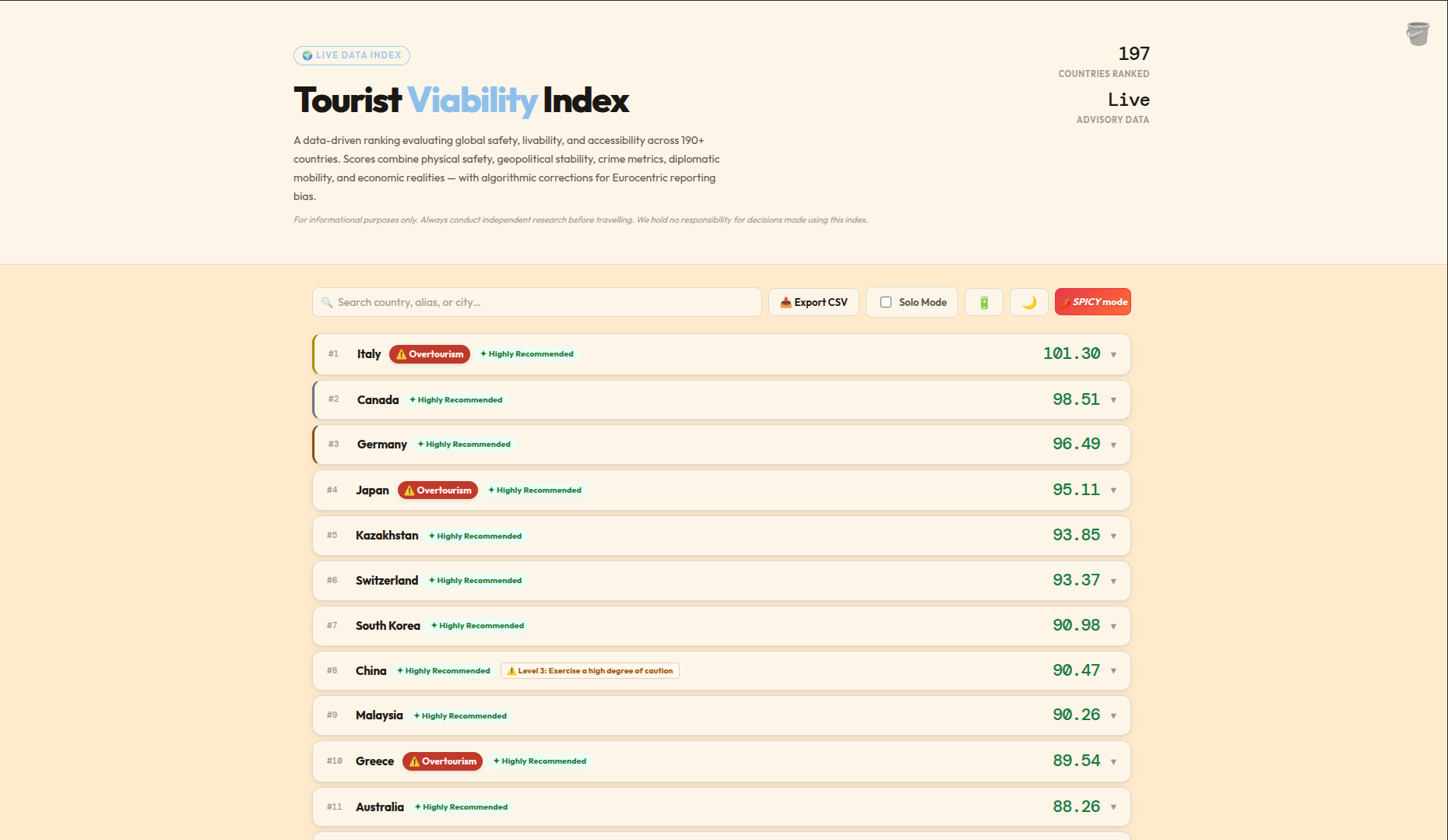Toggle dark mode with the moon icon
The height and width of the screenshot is (840, 1448).
tap(1029, 302)
